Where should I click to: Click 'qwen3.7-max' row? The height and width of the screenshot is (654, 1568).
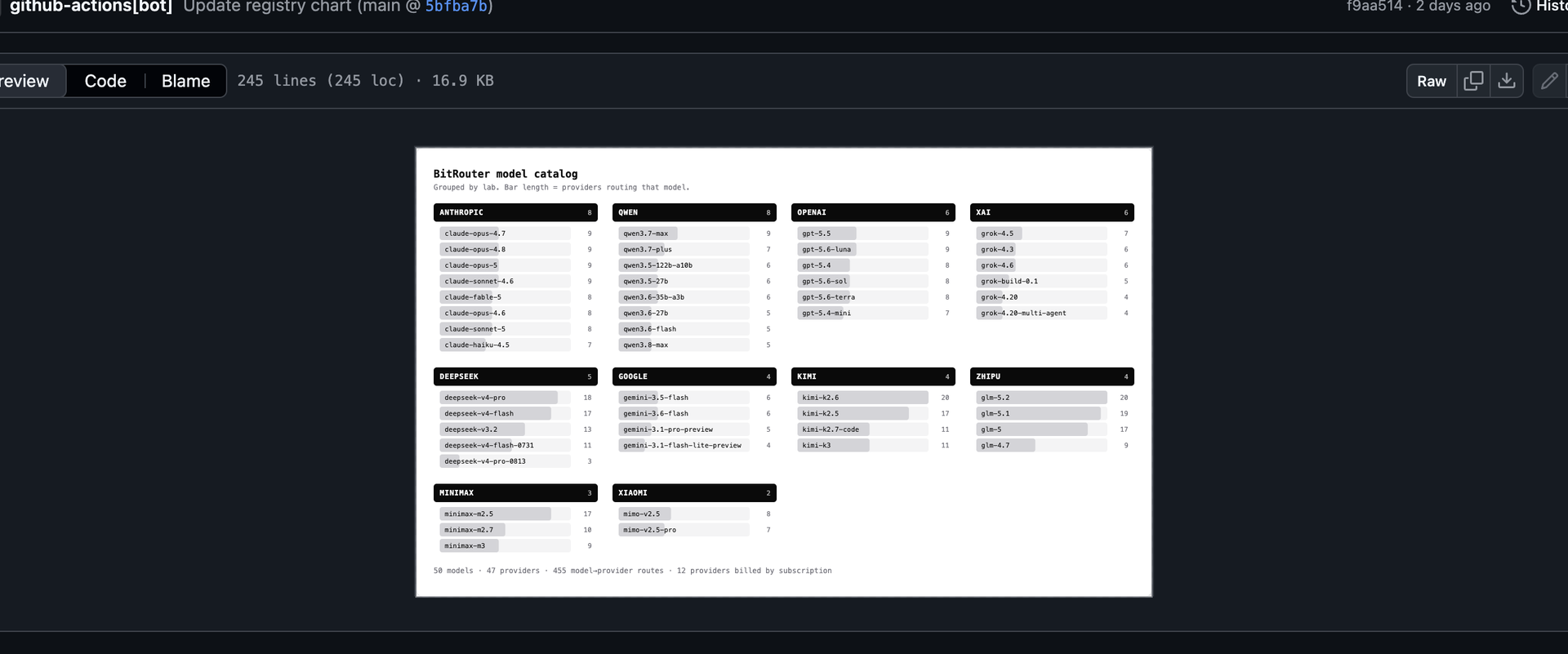(694, 234)
